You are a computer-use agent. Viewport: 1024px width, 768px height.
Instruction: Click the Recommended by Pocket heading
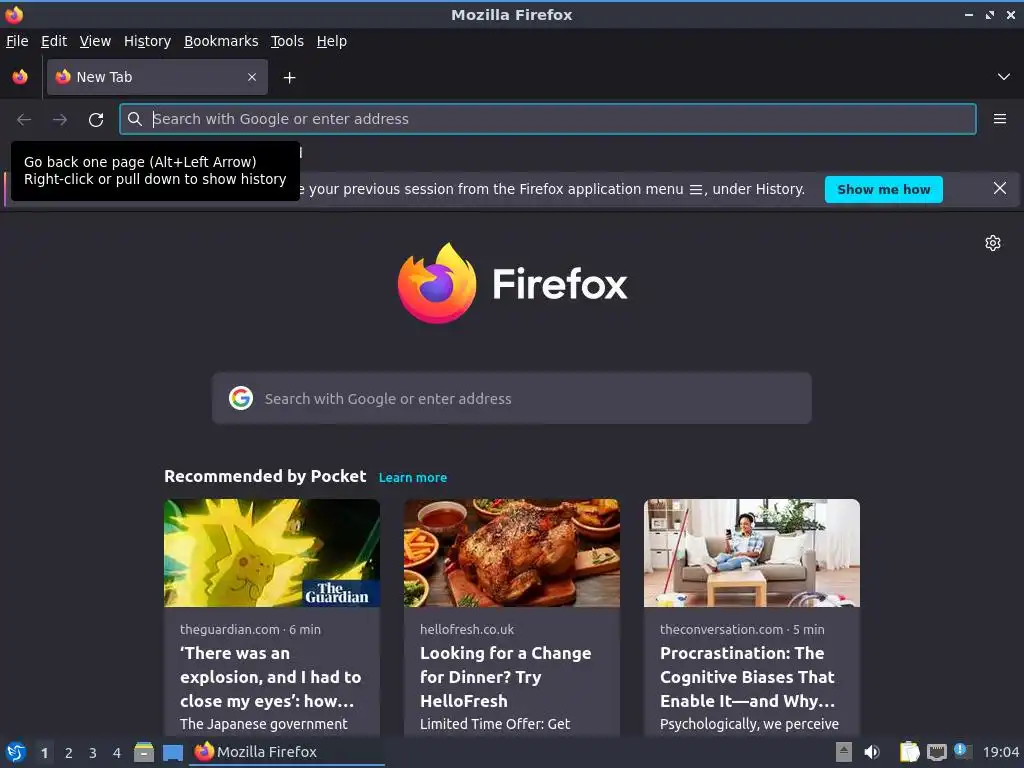point(265,476)
